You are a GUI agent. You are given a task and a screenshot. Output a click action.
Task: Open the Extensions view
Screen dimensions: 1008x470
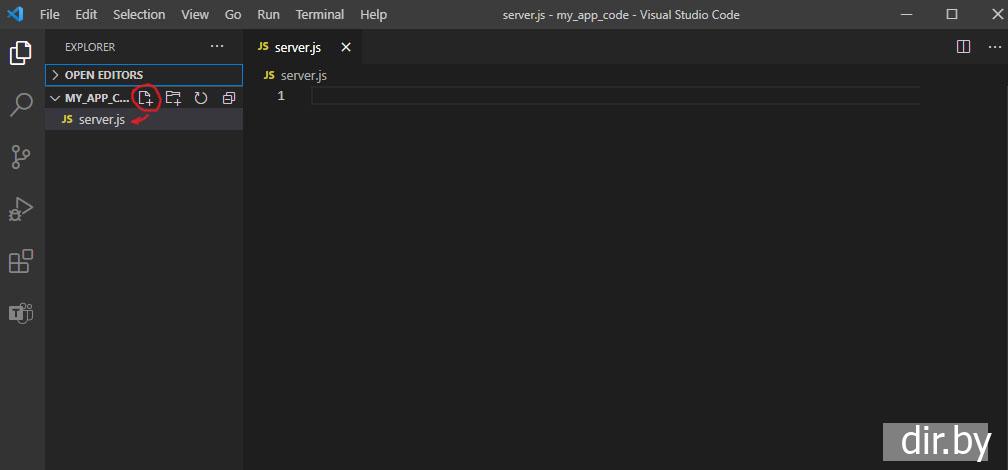pos(21,262)
